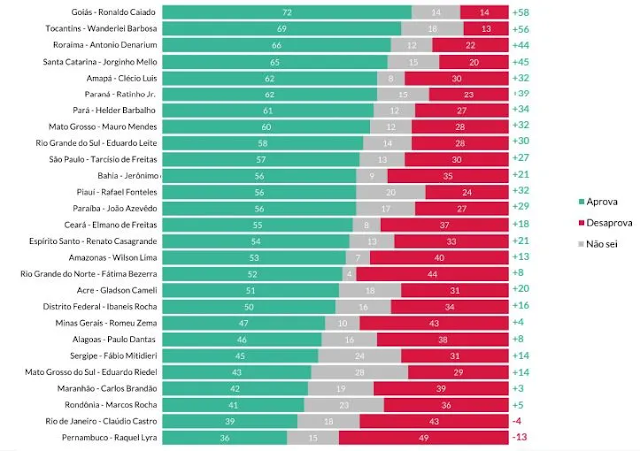This screenshot has width=640, height=451.
Task: Click Rio Grande do Norte red bar showing 44
Action: 432,274
